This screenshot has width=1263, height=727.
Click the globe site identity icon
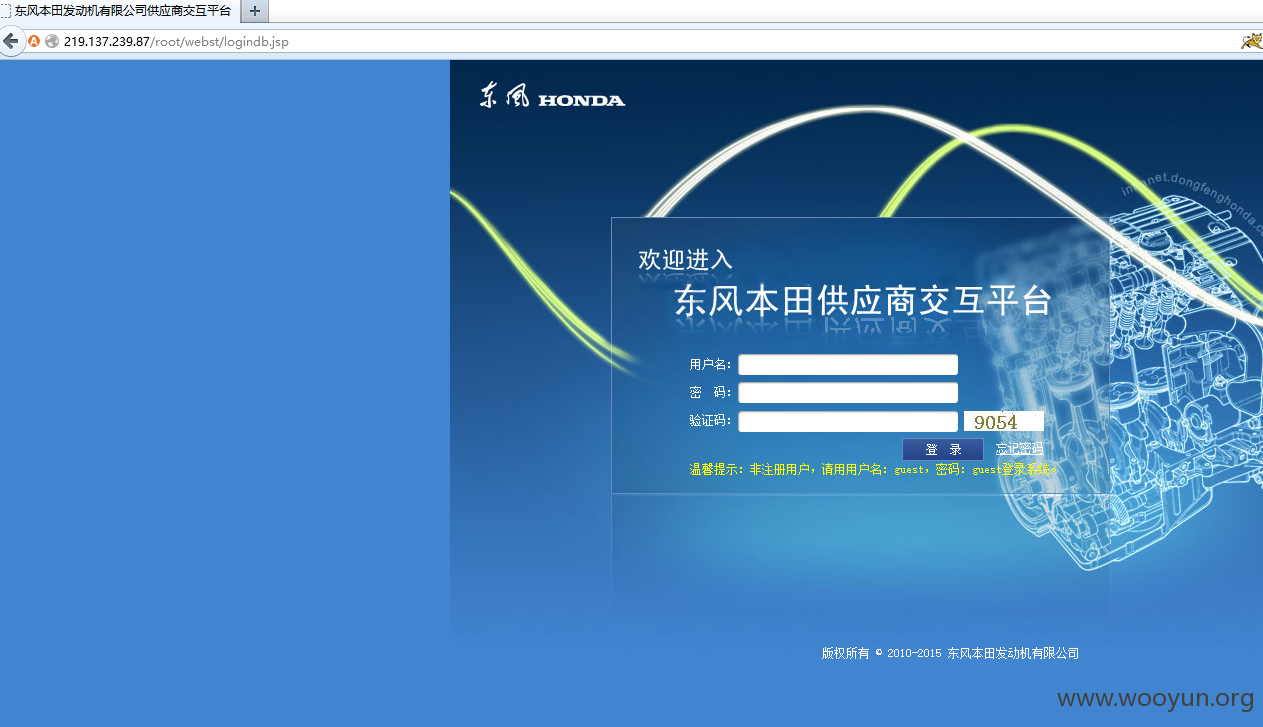[52, 42]
